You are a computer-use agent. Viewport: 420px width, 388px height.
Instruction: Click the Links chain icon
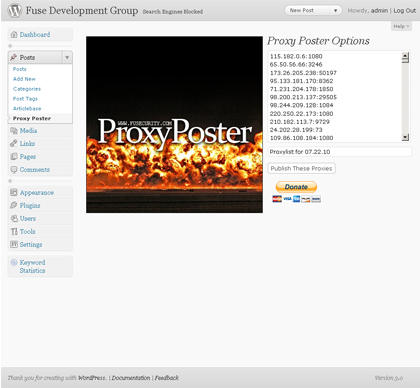[x=14, y=143]
